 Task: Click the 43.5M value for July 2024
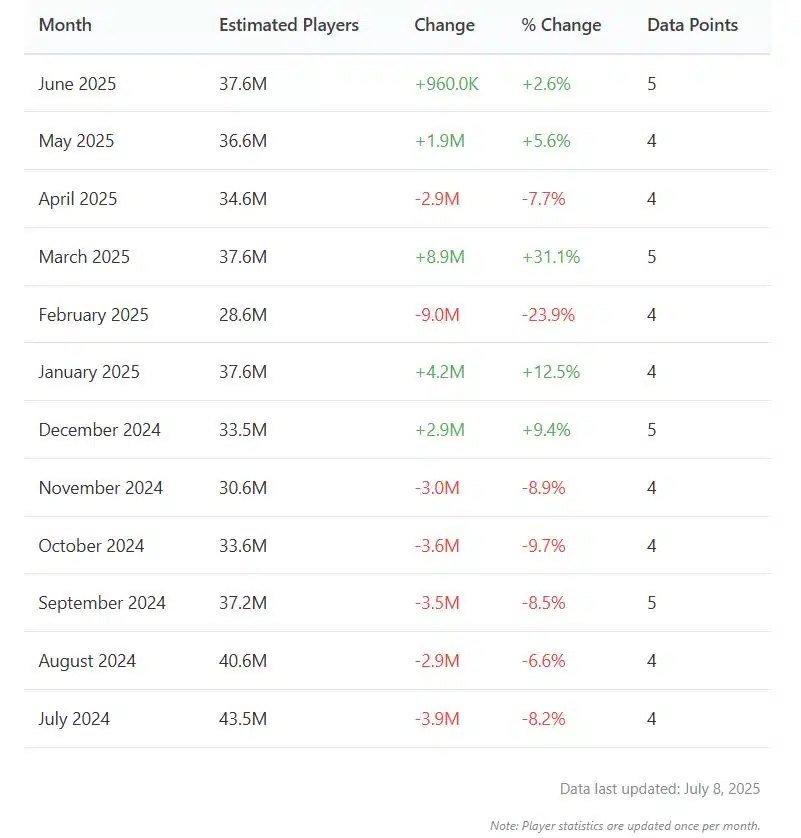[243, 719]
